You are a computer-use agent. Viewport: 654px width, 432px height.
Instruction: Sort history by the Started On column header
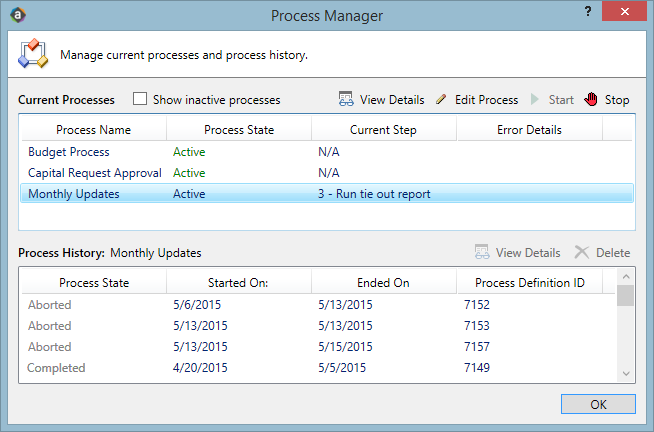pyautogui.click(x=239, y=283)
